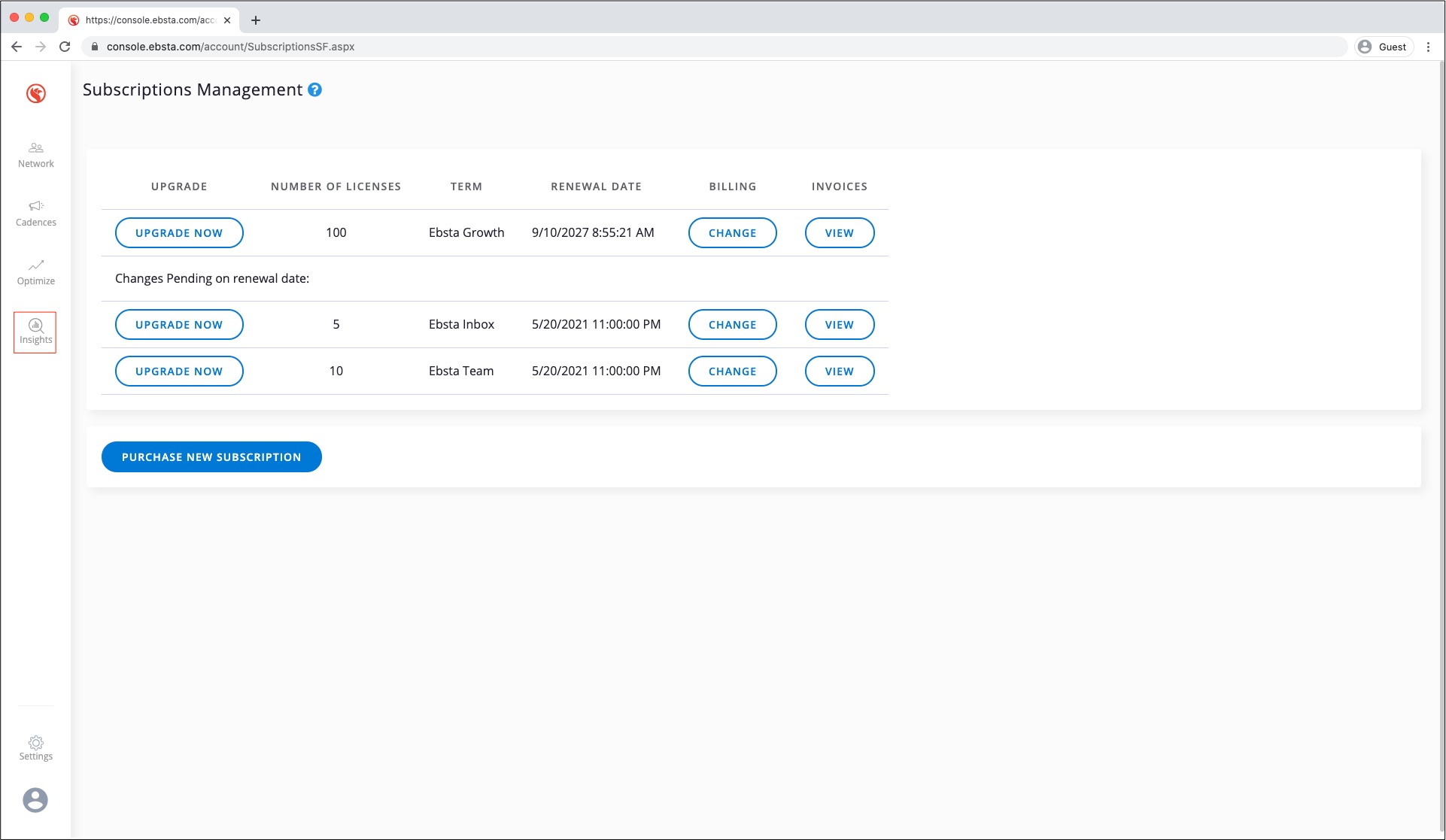The height and width of the screenshot is (840, 1446).
Task: Click the Ebsta logo icon
Action: click(x=36, y=93)
